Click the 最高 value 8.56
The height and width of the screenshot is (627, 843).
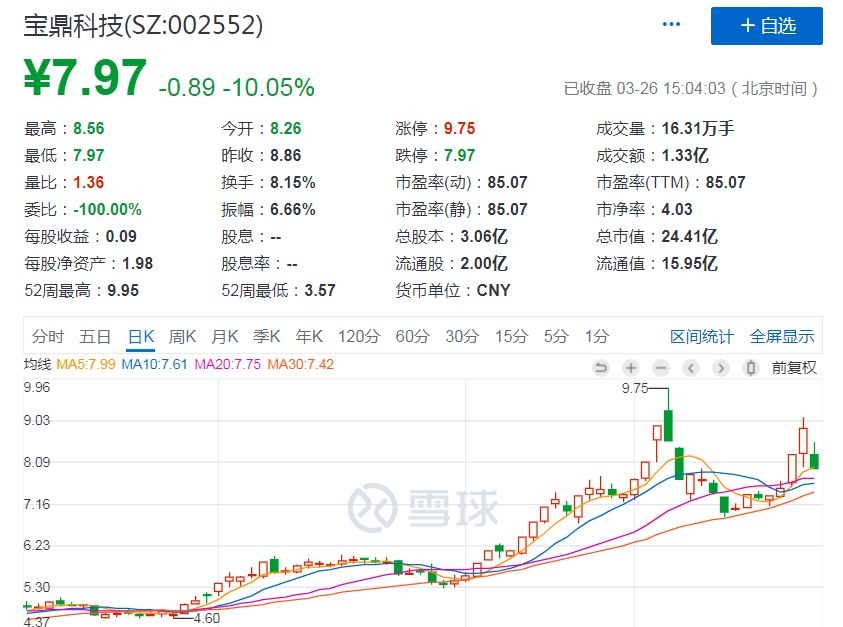[89, 128]
